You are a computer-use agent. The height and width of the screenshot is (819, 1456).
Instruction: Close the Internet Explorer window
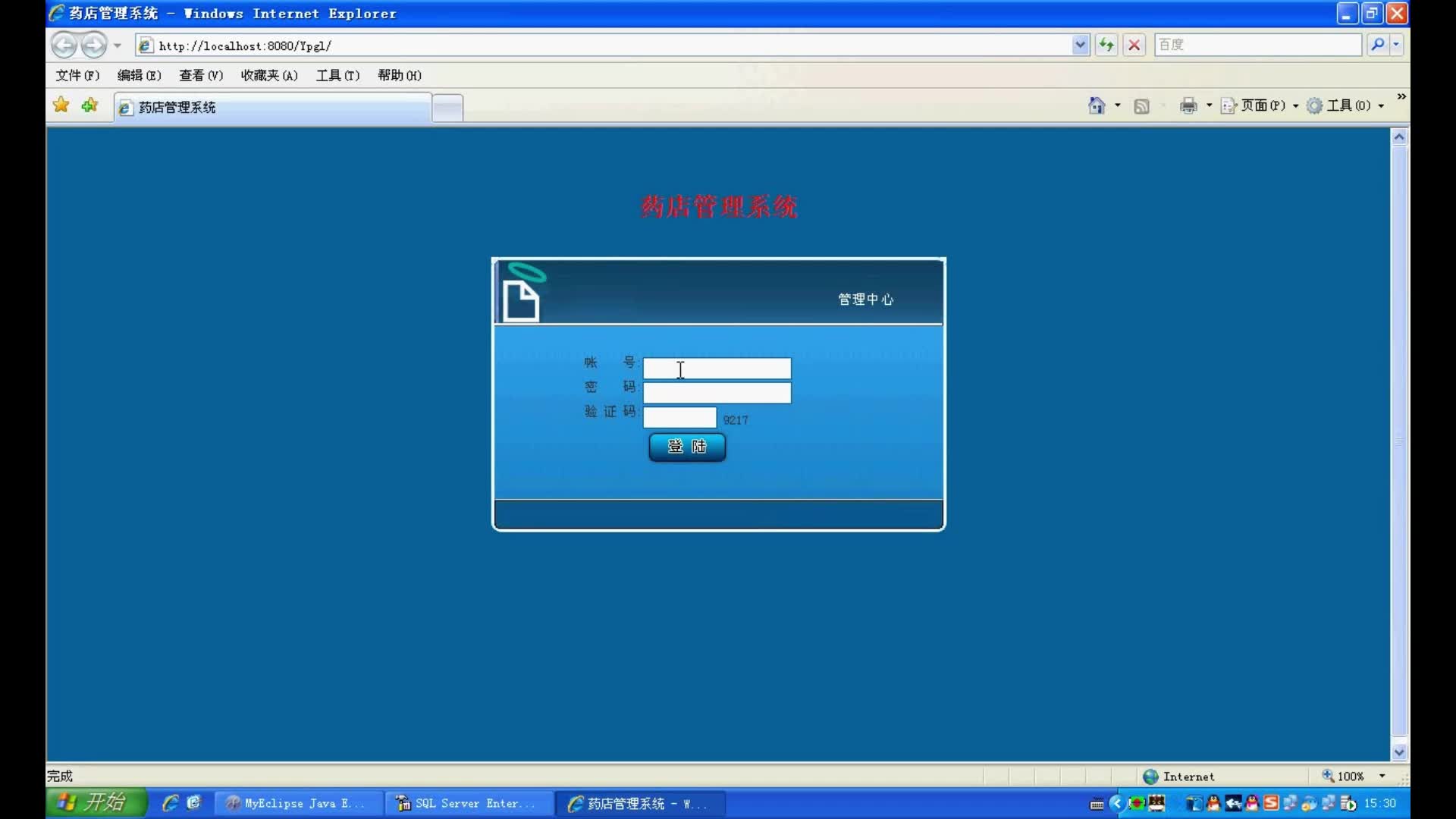coord(1397,14)
